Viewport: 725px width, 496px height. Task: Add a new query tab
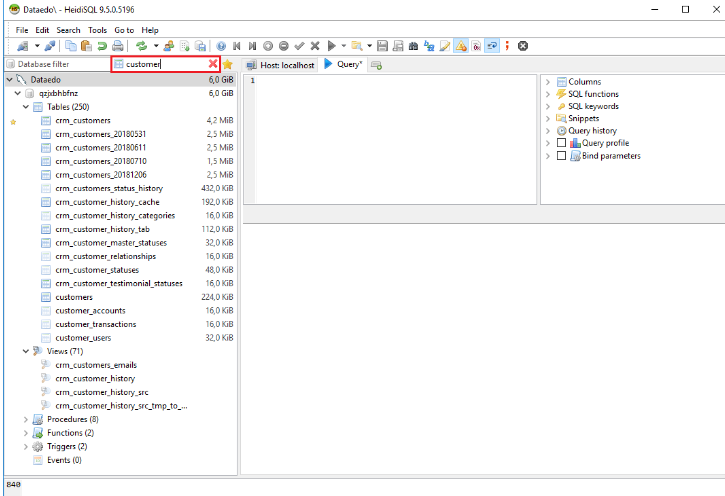pos(376,65)
